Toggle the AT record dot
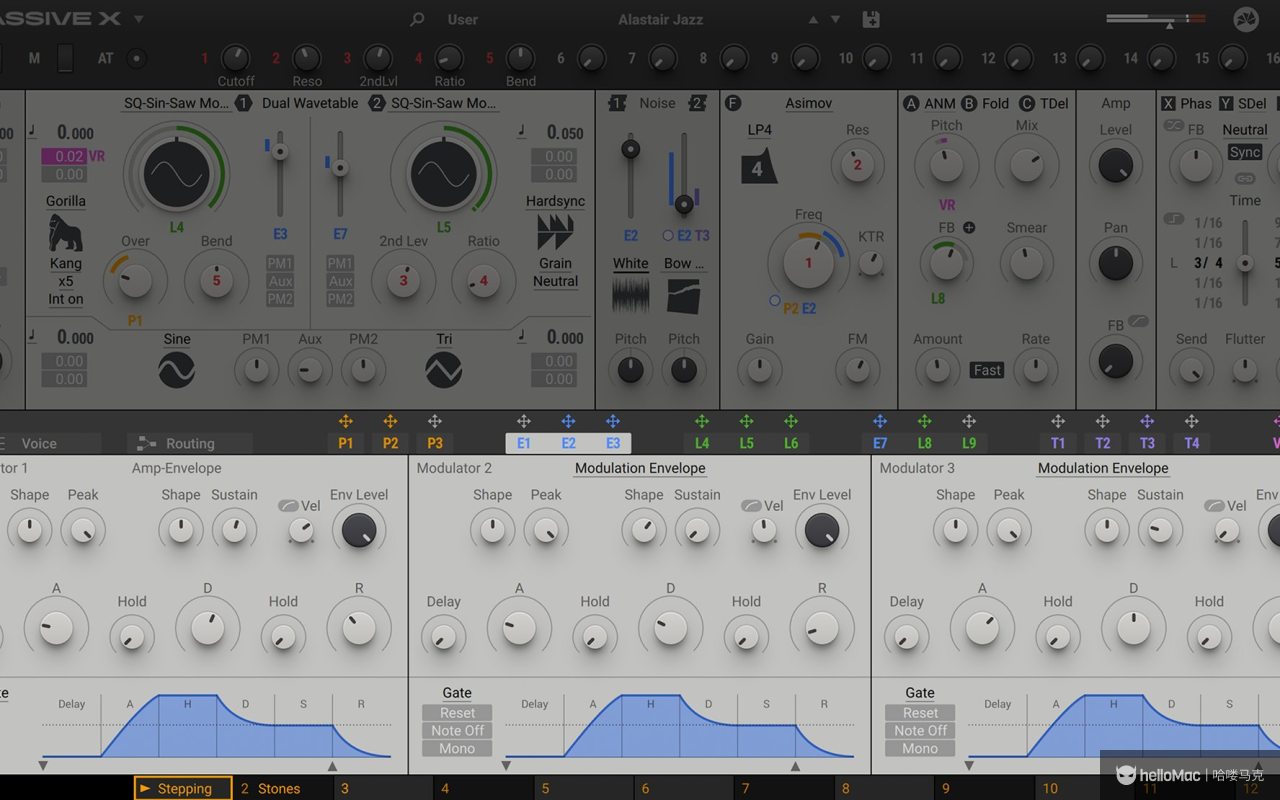Screen dimensions: 1280x800 (137, 58)
